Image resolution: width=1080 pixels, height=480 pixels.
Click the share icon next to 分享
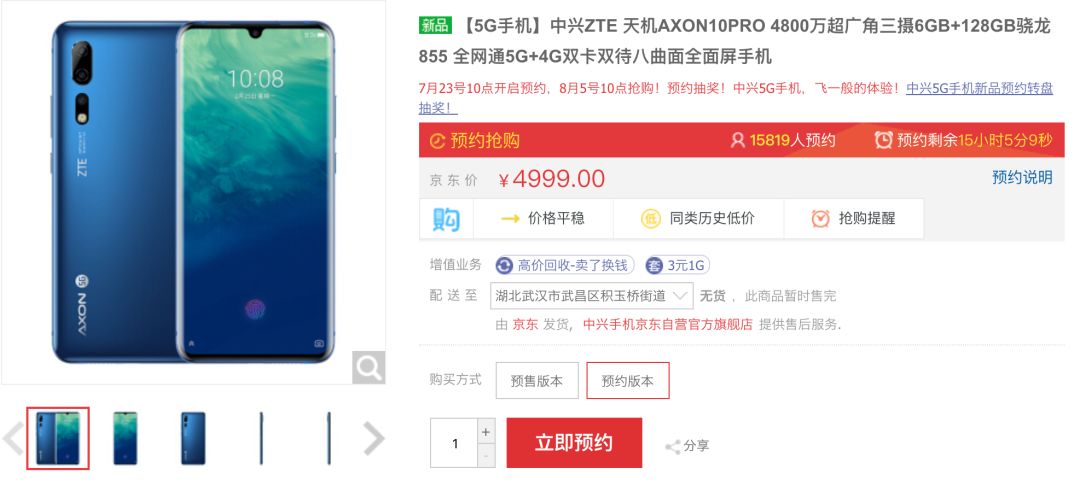672,447
